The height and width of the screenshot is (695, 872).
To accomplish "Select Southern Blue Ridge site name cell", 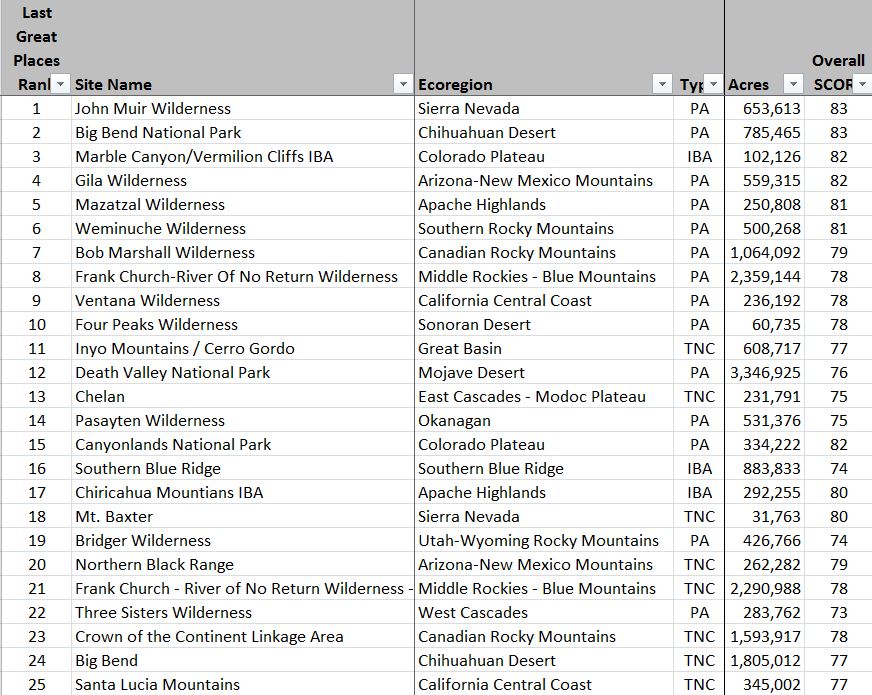I will click(x=242, y=468).
